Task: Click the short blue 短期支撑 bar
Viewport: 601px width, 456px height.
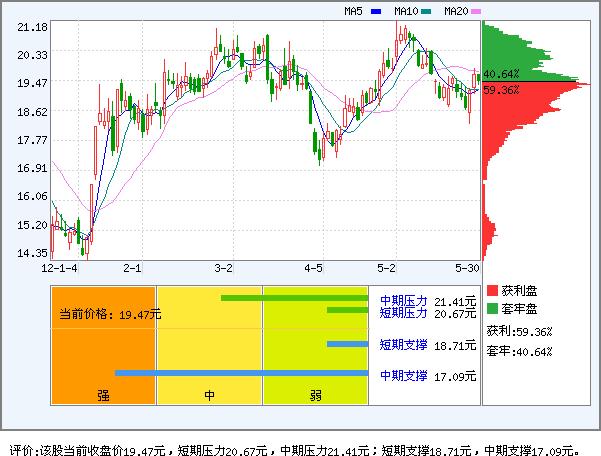Action: [347, 345]
